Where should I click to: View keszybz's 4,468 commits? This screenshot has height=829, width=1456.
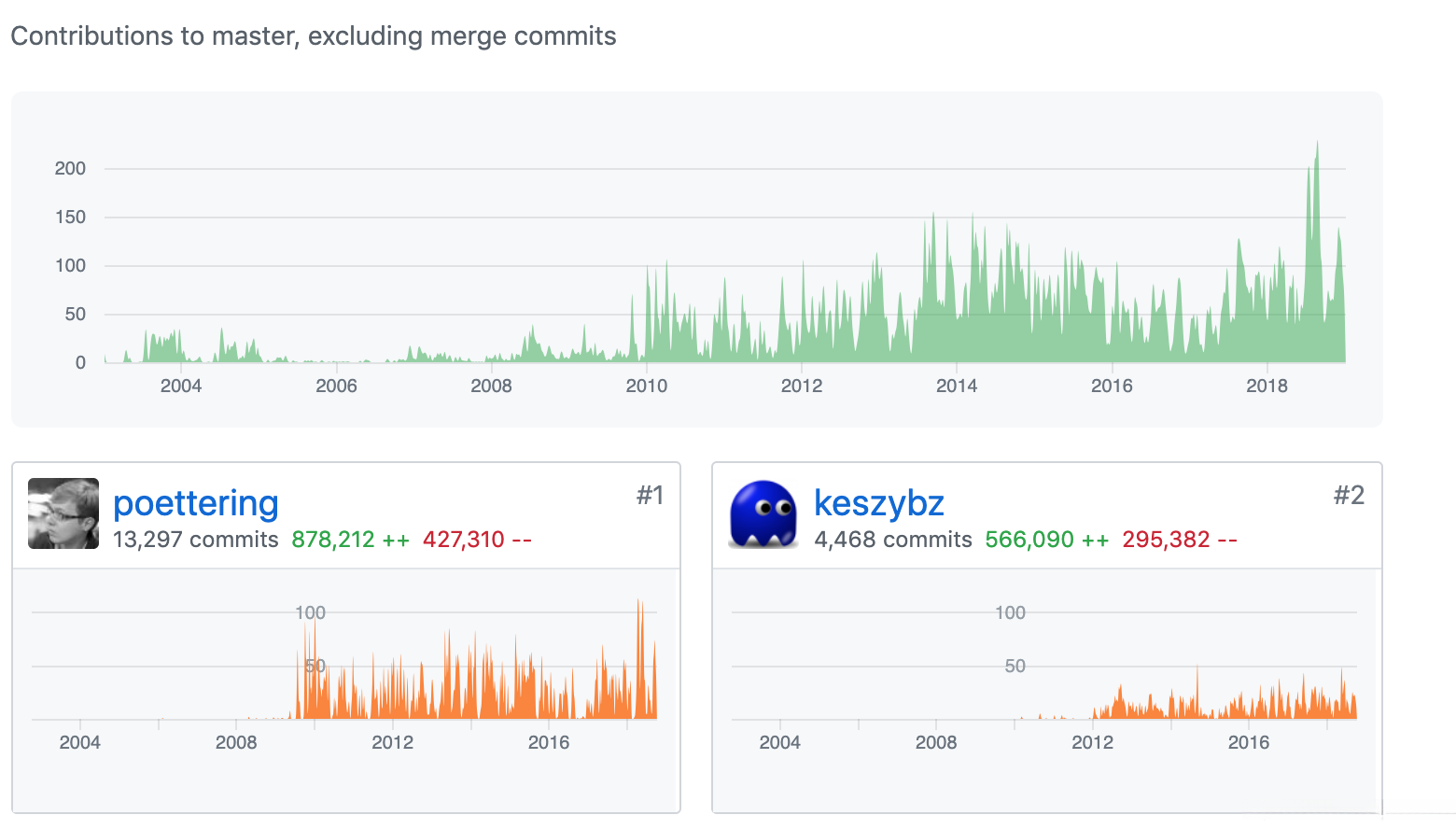(x=893, y=540)
